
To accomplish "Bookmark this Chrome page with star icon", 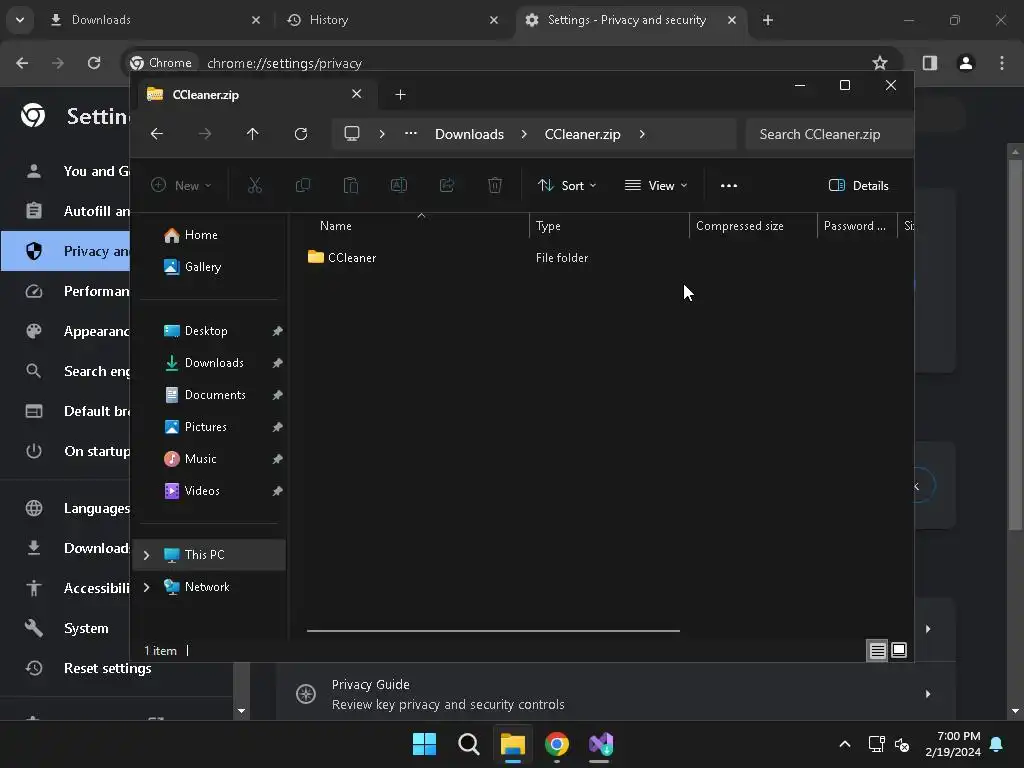I will tap(880, 63).
